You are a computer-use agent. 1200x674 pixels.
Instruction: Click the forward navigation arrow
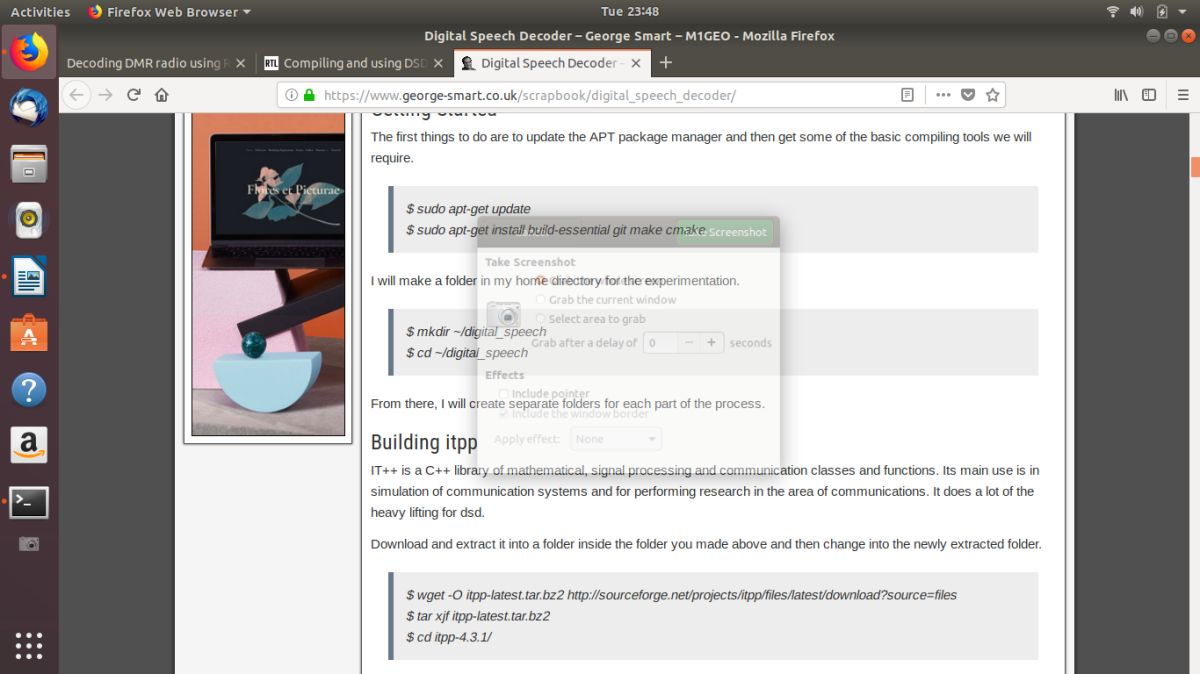[x=105, y=95]
